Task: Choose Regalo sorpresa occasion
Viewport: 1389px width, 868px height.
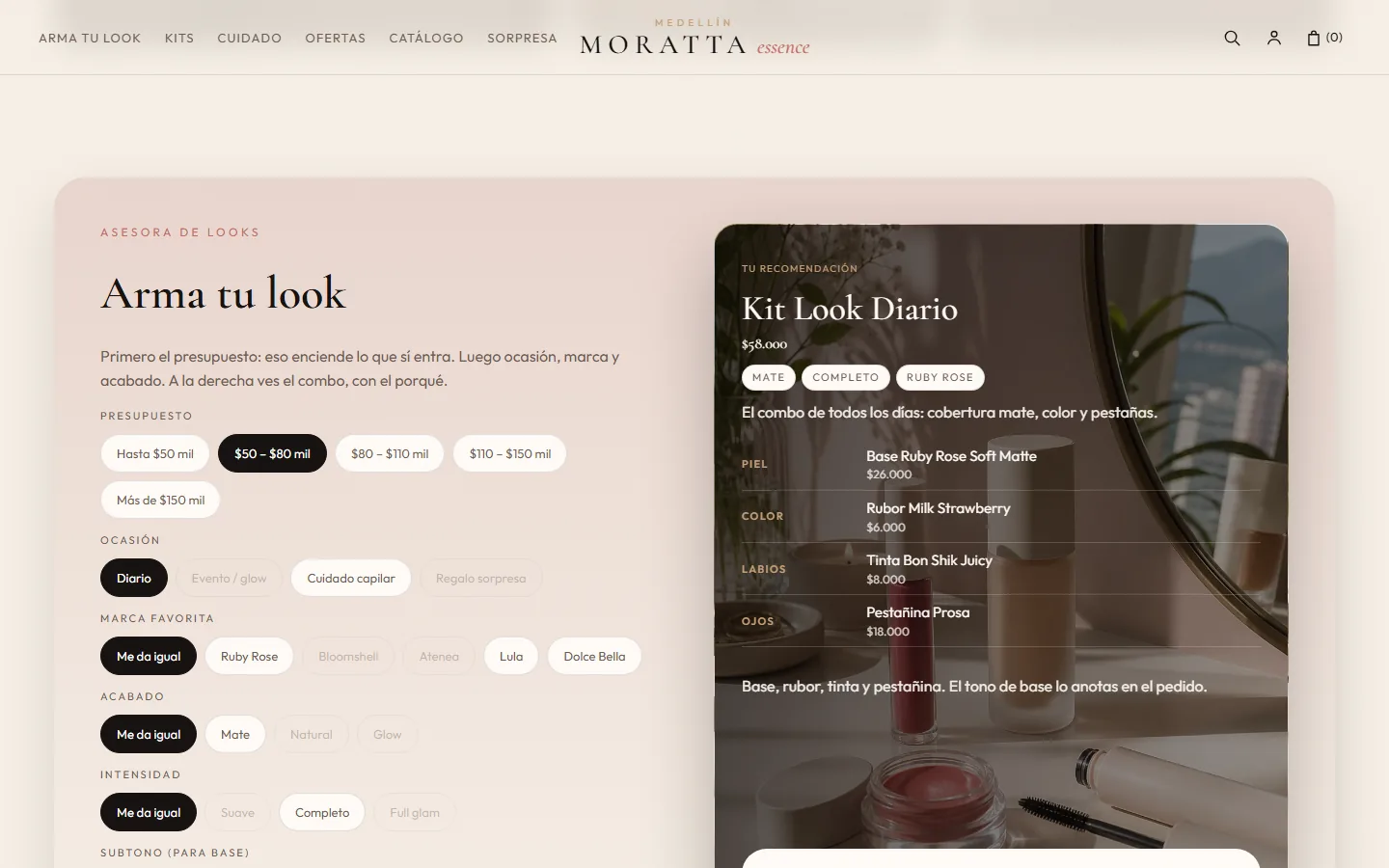Action: 480,578
